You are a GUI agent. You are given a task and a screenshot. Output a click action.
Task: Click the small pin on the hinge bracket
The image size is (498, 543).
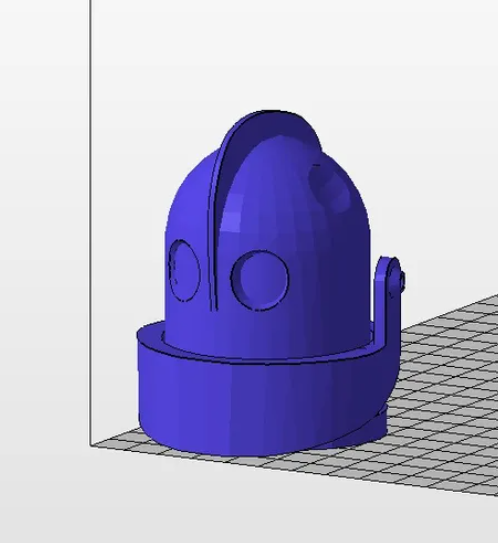pos(402,280)
